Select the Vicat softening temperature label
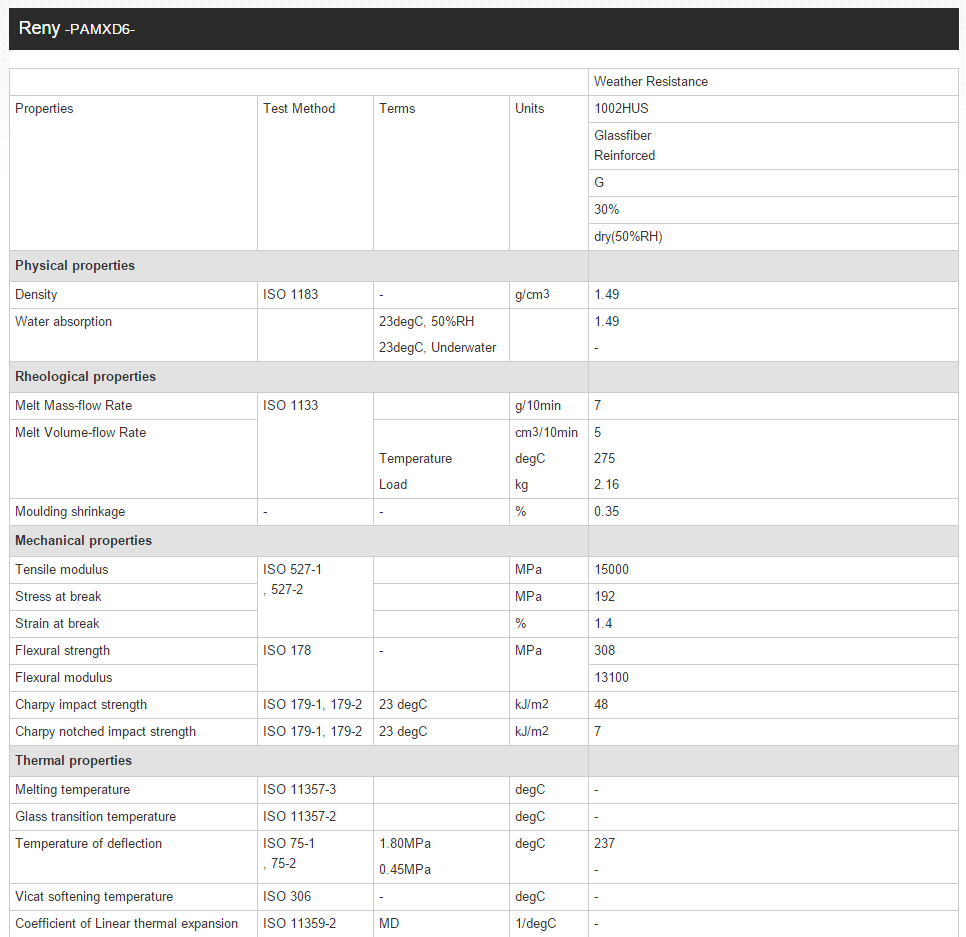Screen dimensions: 966x937 [x=94, y=897]
